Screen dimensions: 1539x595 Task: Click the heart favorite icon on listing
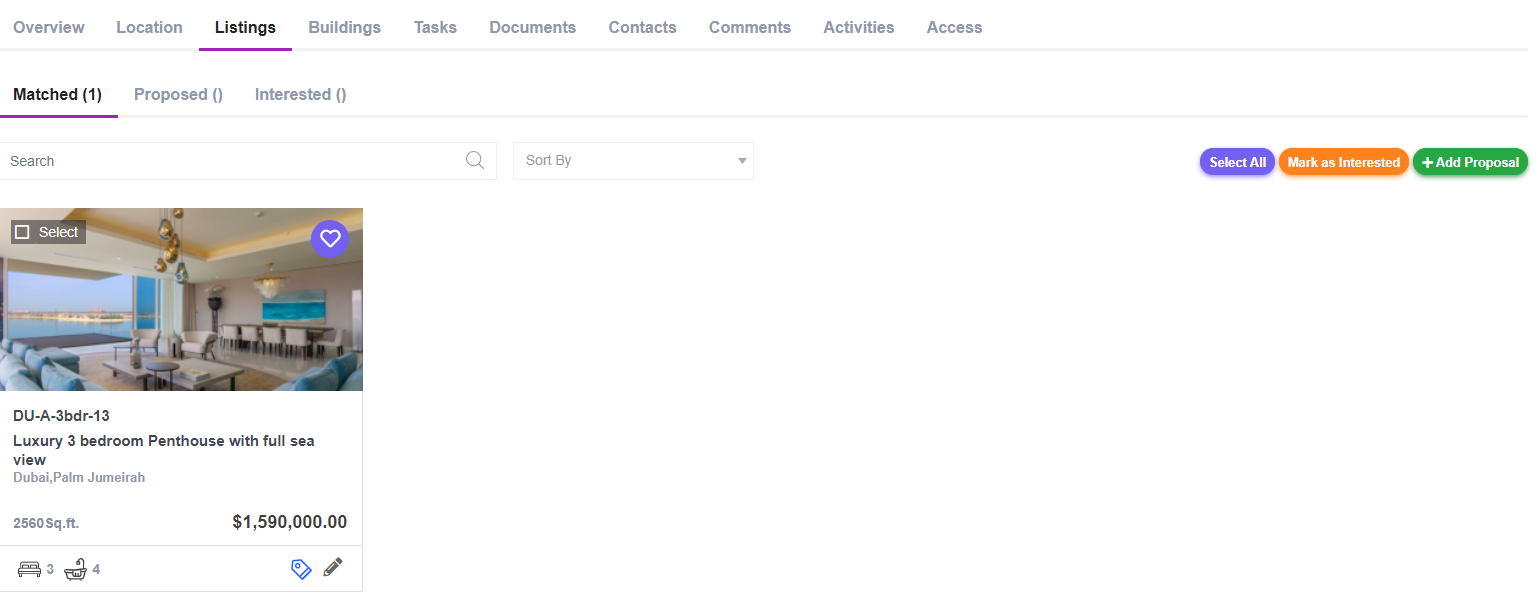point(330,239)
